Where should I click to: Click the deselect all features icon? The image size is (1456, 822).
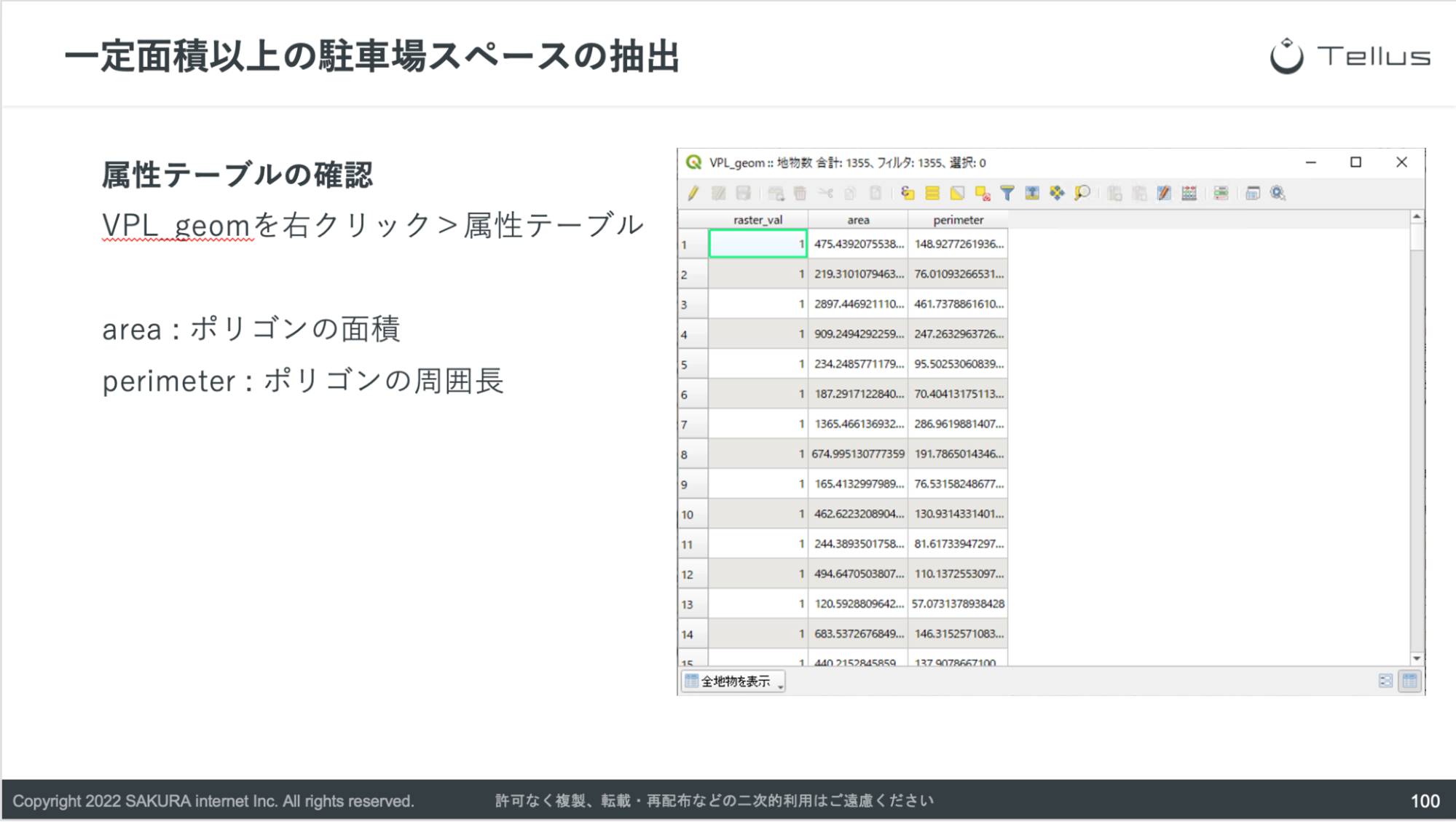click(983, 193)
